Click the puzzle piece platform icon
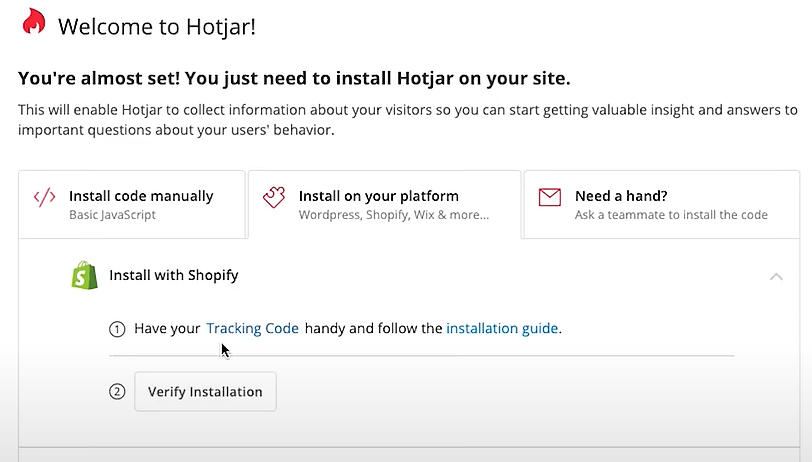The width and height of the screenshot is (812, 462). pyautogui.click(x=274, y=197)
